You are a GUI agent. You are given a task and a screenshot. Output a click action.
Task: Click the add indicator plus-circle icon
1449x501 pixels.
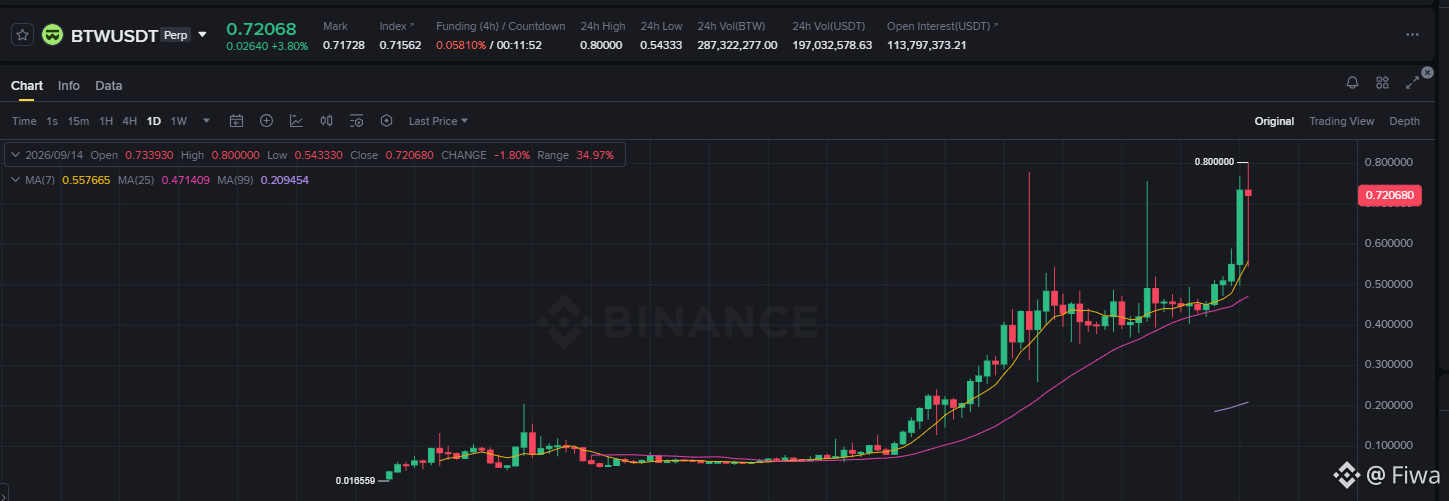coord(267,121)
